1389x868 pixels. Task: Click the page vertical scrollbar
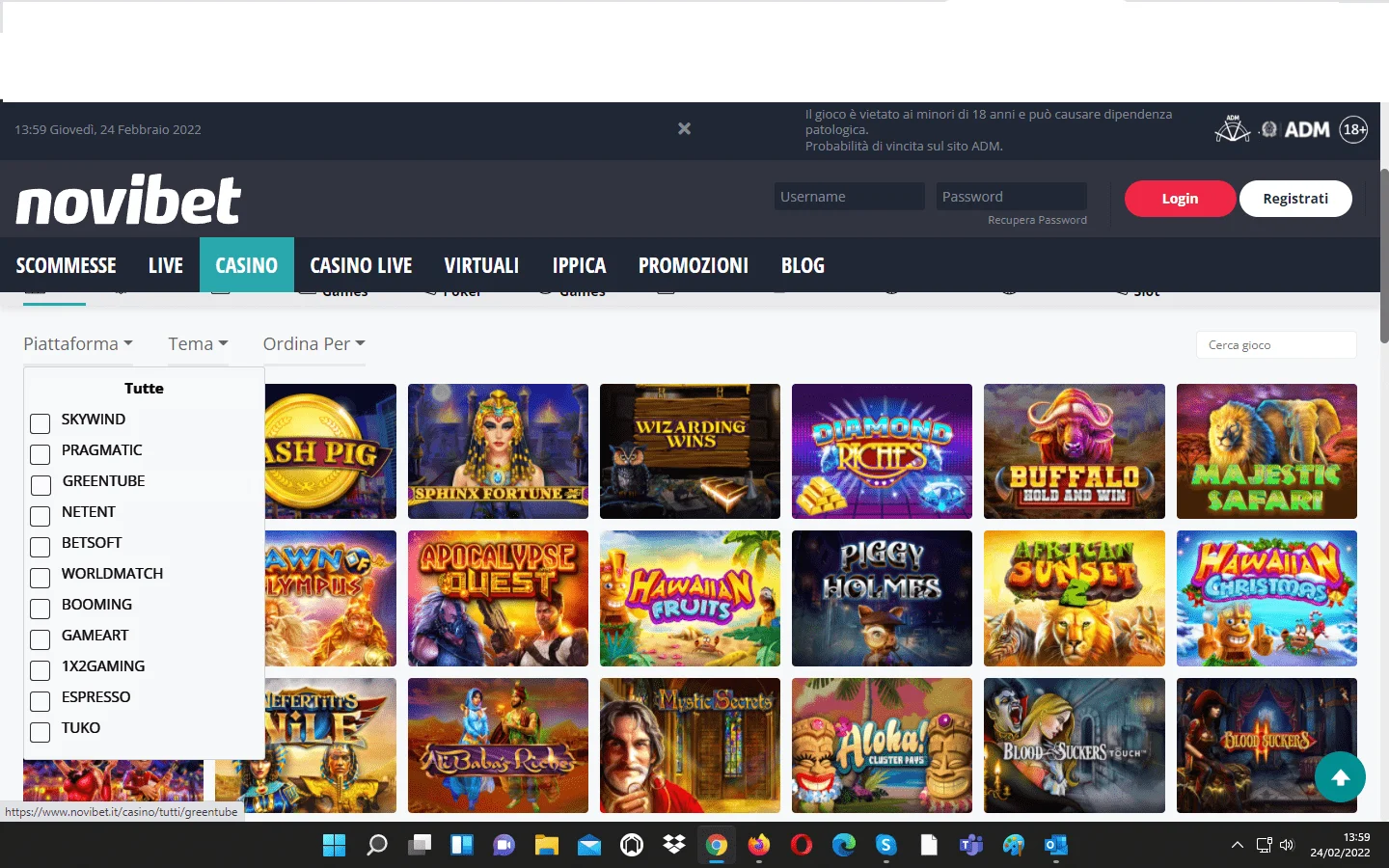[x=1384, y=256]
